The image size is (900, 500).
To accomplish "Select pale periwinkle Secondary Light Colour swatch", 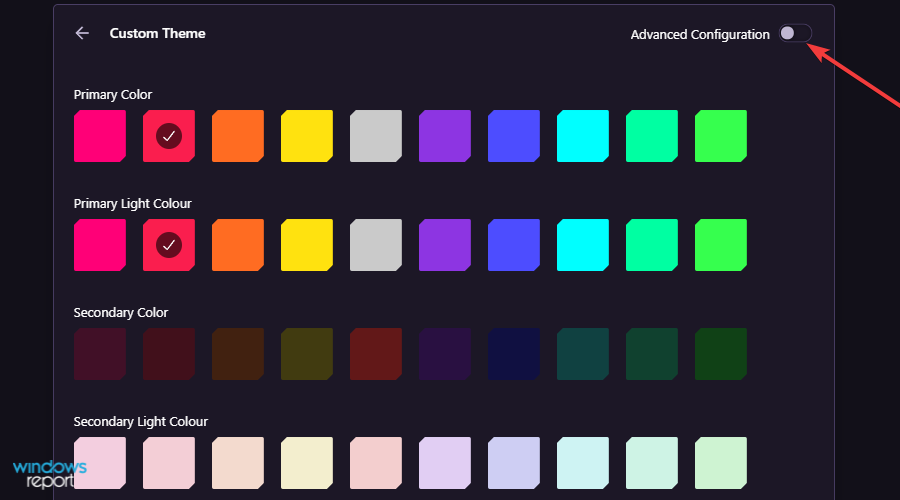I will pyautogui.click(x=514, y=463).
